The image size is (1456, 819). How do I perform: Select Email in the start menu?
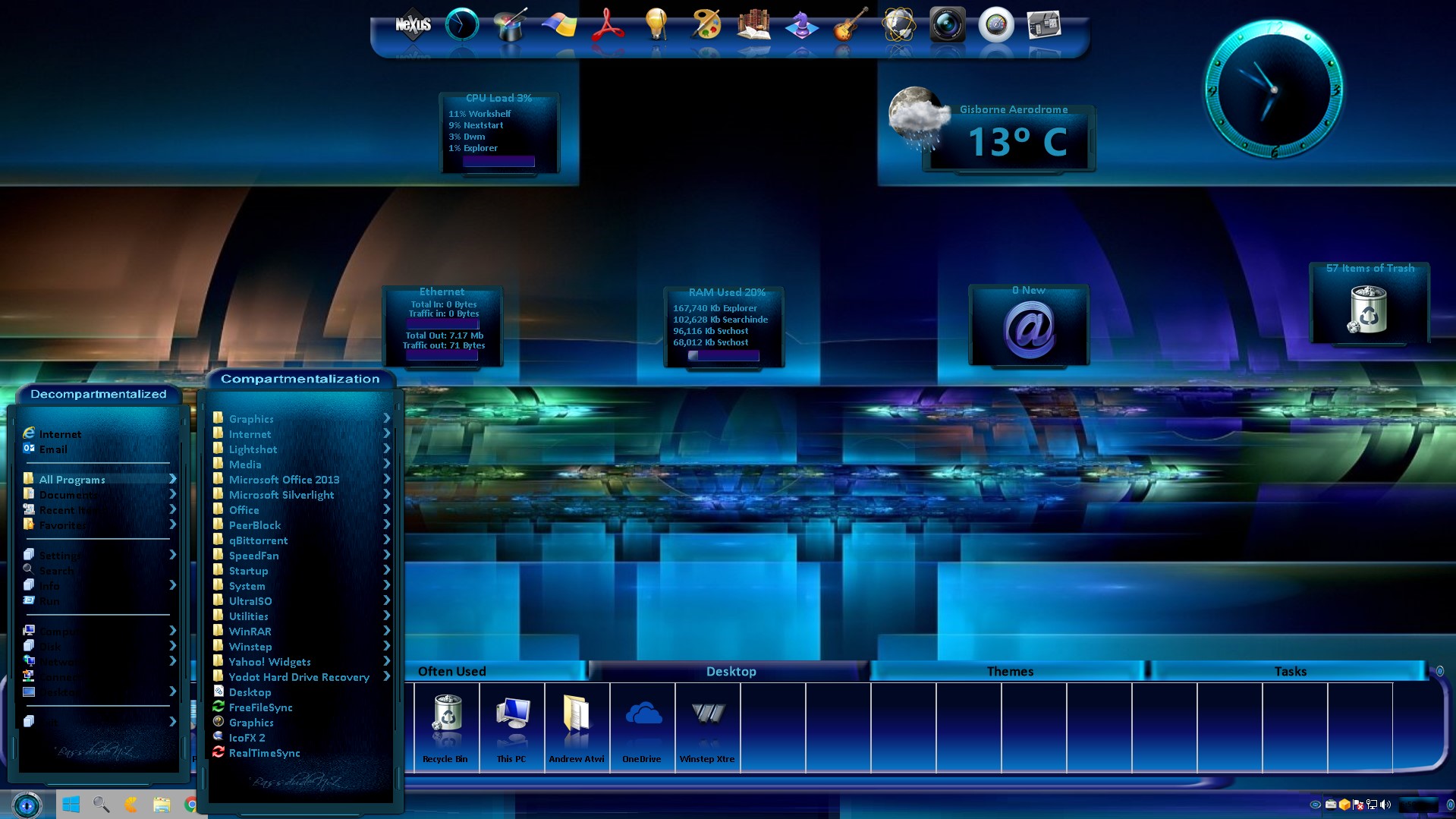[53, 449]
